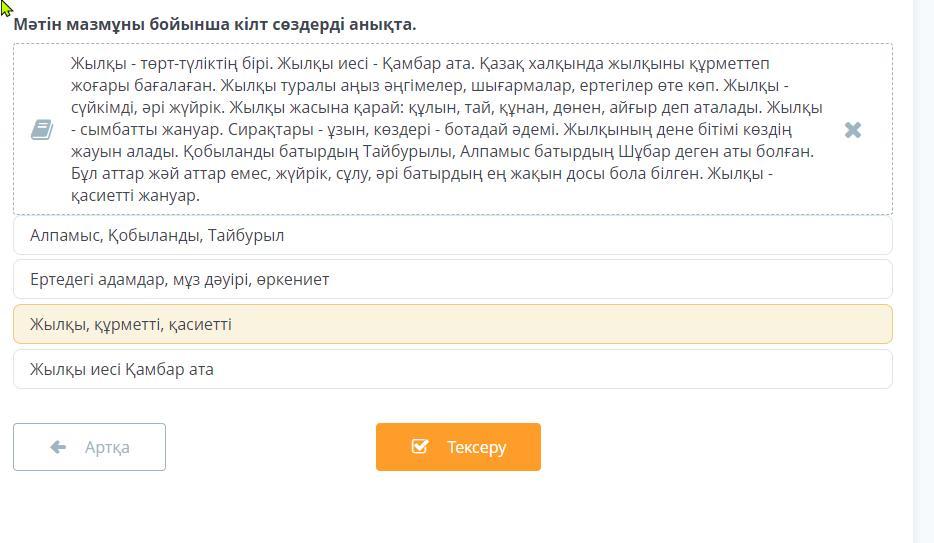The height and width of the screenshot is (543, 934).
Task: Click the text 'Тексеру' on the orange button
Action: 477,447
